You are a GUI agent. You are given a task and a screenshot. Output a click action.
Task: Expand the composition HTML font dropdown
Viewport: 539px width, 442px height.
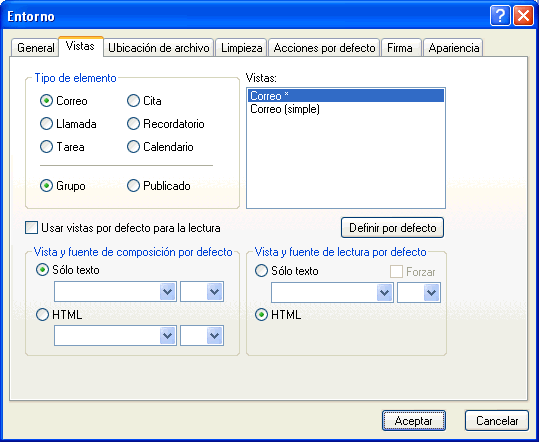116,335
